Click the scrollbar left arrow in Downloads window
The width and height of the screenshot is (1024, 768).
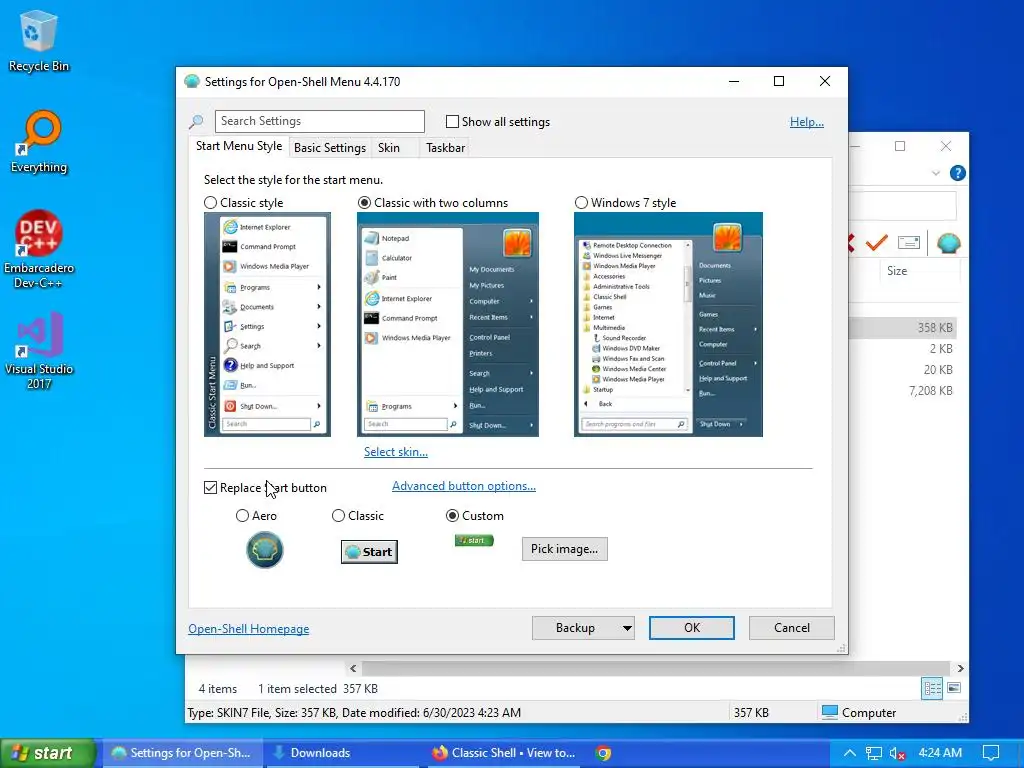[x=353, y=669]
